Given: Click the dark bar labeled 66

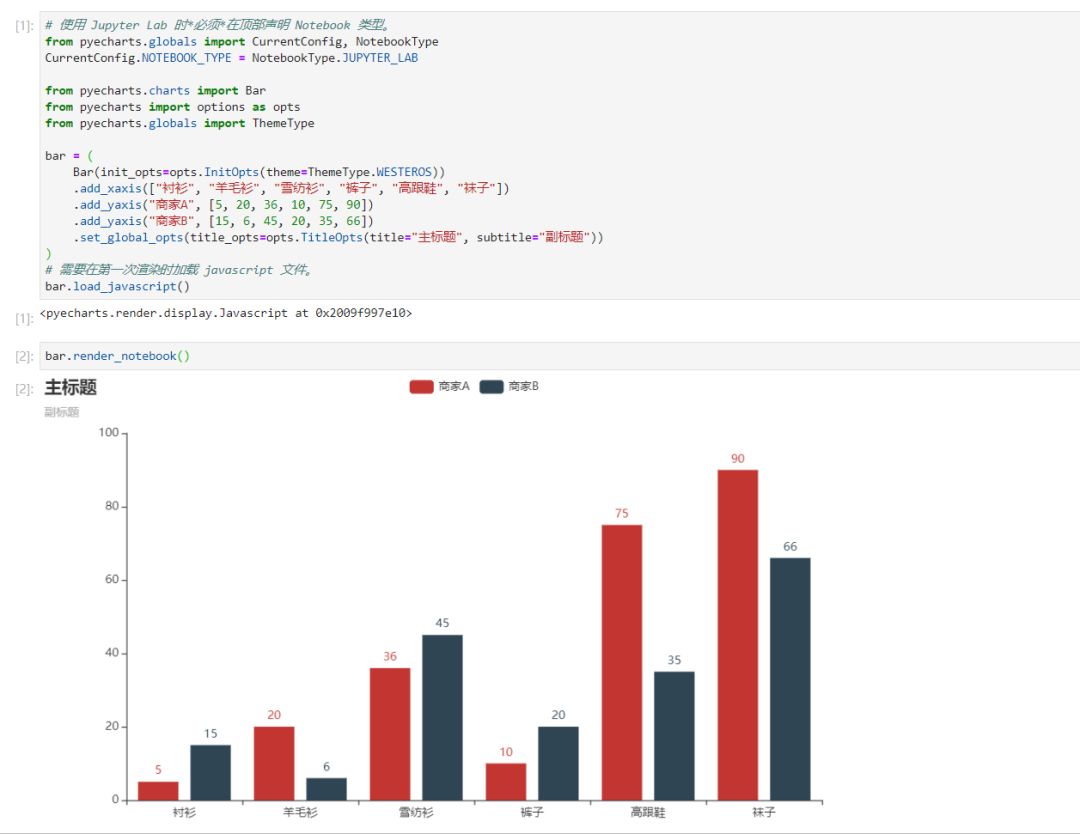Looking at the screenshot, I should 790,679.
